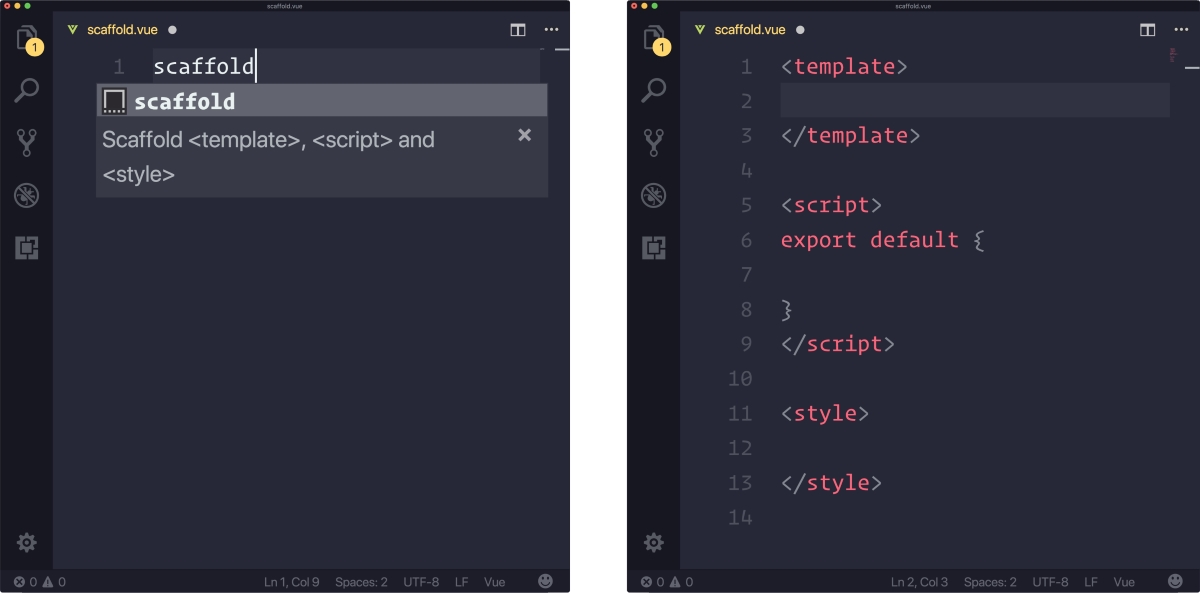Click Ln 1, Col 9 in the status bar
Screen dimensions: 1200x593
tap(292, 581)
